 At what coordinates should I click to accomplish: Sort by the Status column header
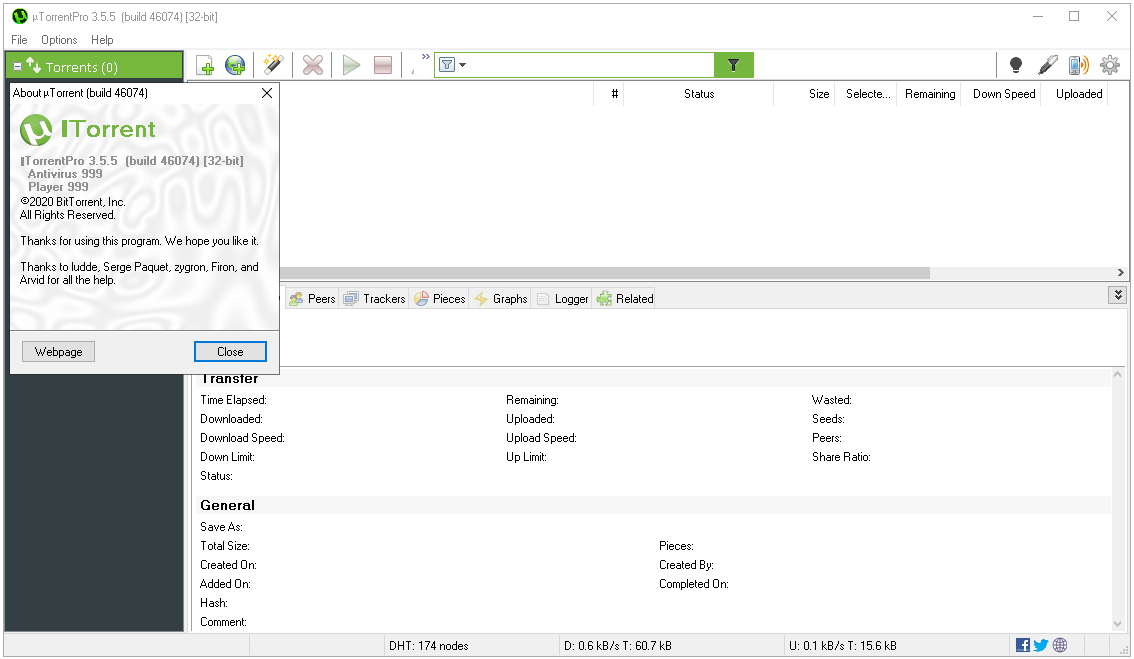[699, 94]
